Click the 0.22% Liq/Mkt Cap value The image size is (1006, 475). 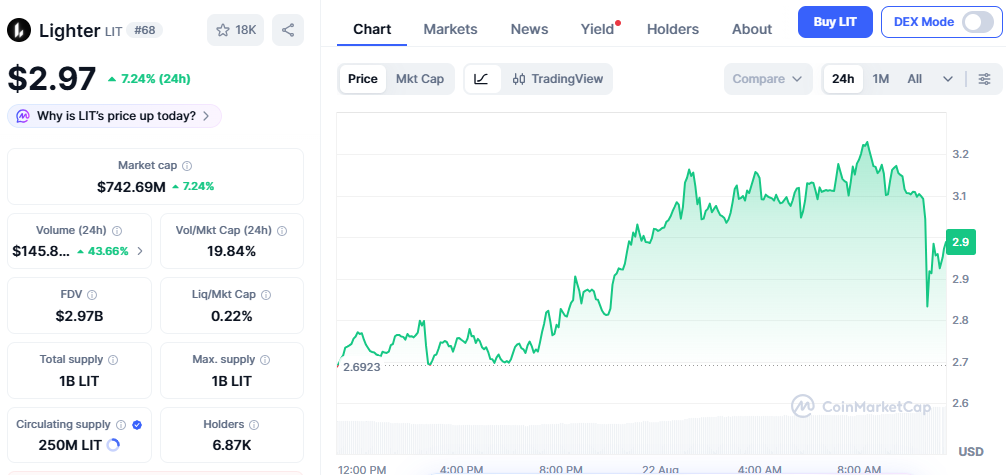pos(232,316)
